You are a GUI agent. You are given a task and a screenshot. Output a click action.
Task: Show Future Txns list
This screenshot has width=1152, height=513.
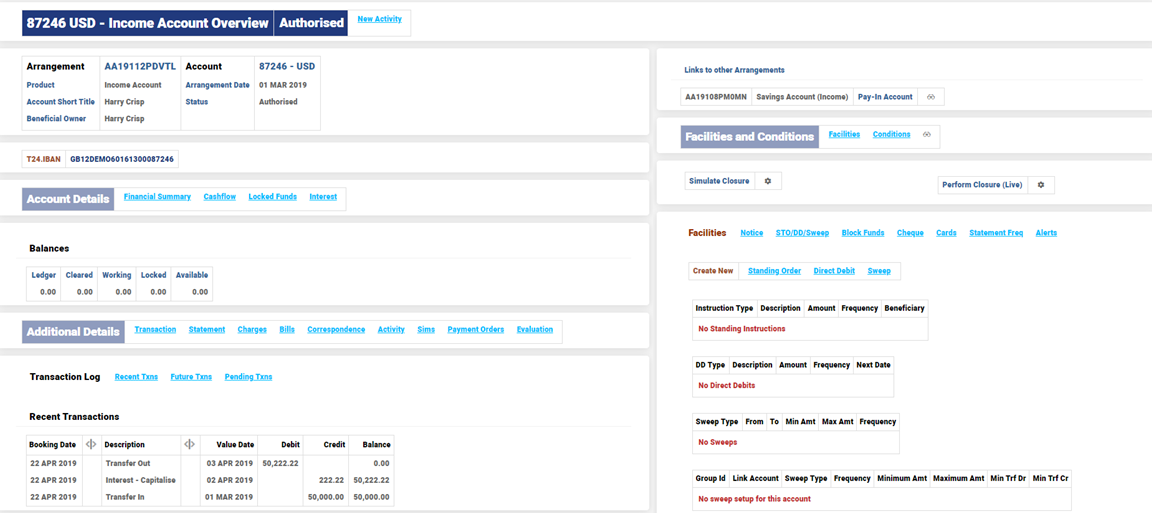pos(191,377)
